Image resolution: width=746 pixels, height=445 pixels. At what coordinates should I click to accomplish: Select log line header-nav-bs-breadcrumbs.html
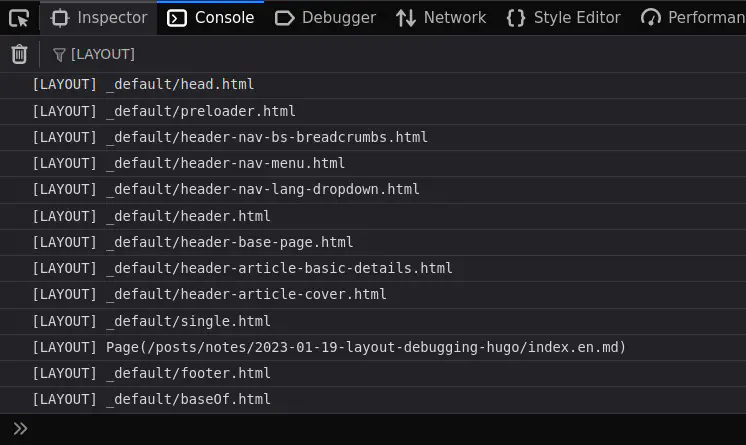click(x=373, y=138)
